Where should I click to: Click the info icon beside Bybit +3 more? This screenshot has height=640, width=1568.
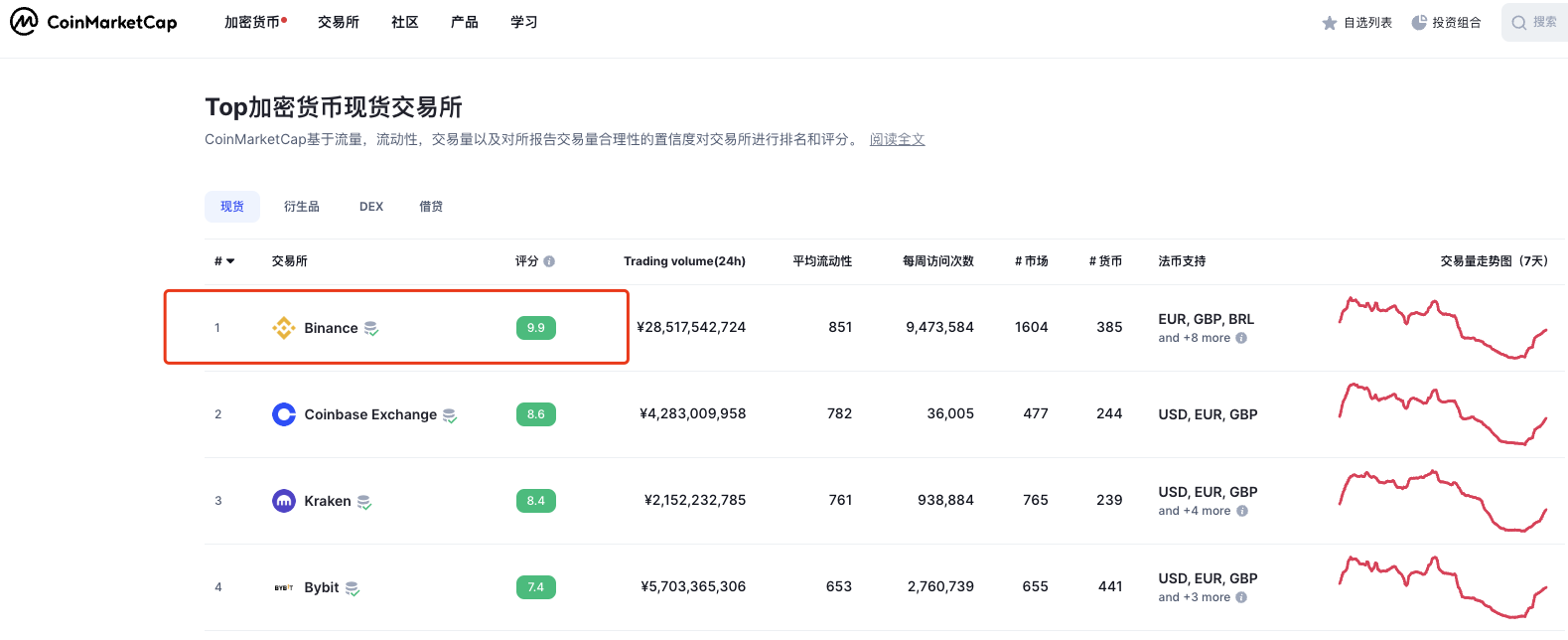click(x=1241, y=597)
